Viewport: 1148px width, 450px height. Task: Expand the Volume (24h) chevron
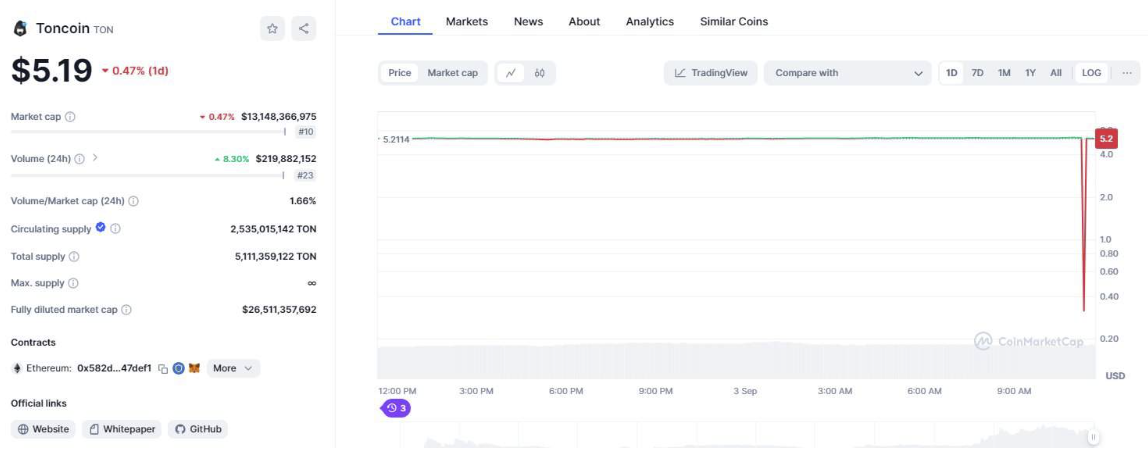(x=95, y=158)
